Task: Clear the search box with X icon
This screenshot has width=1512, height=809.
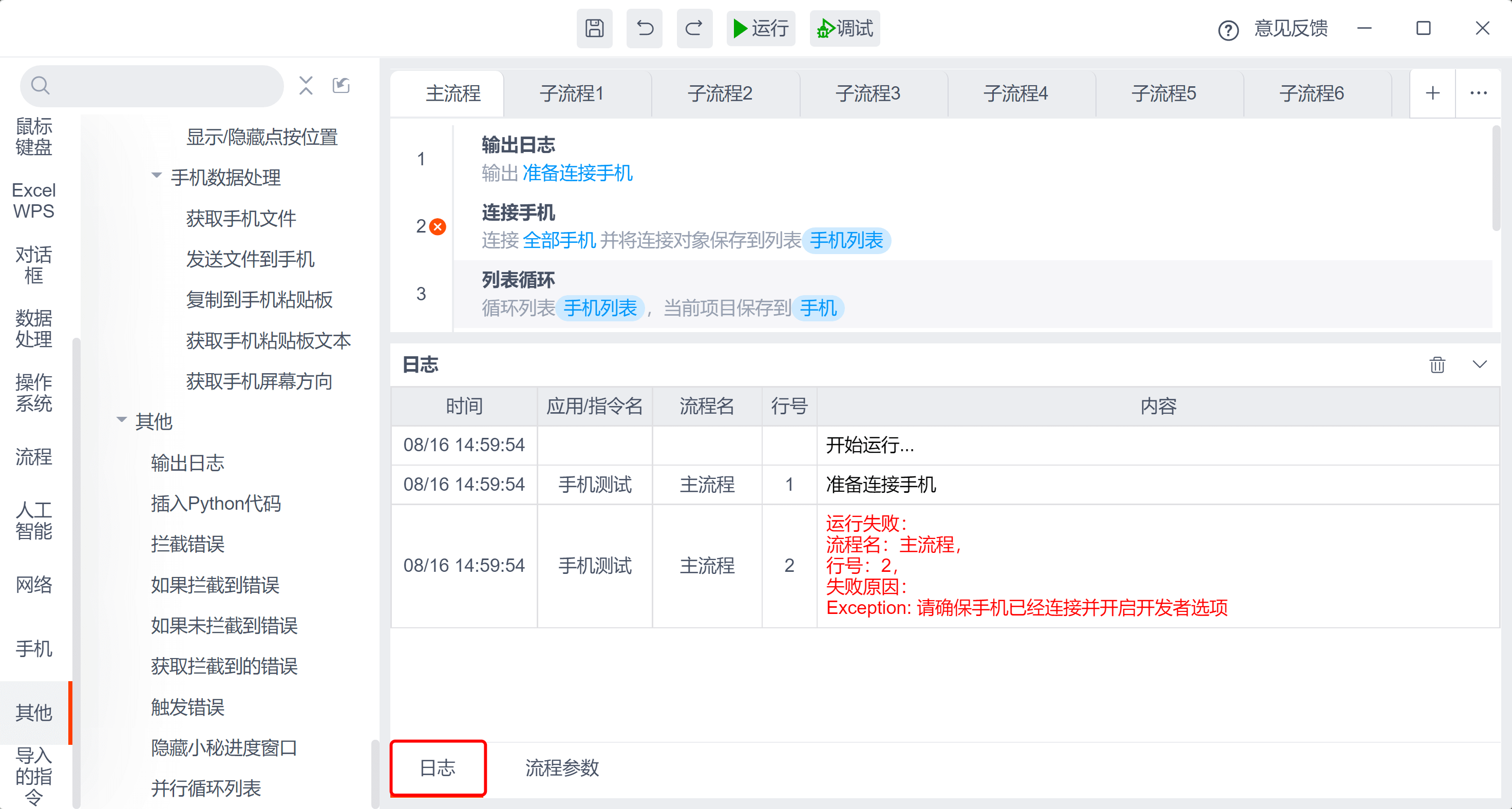Action: point(306,86)
